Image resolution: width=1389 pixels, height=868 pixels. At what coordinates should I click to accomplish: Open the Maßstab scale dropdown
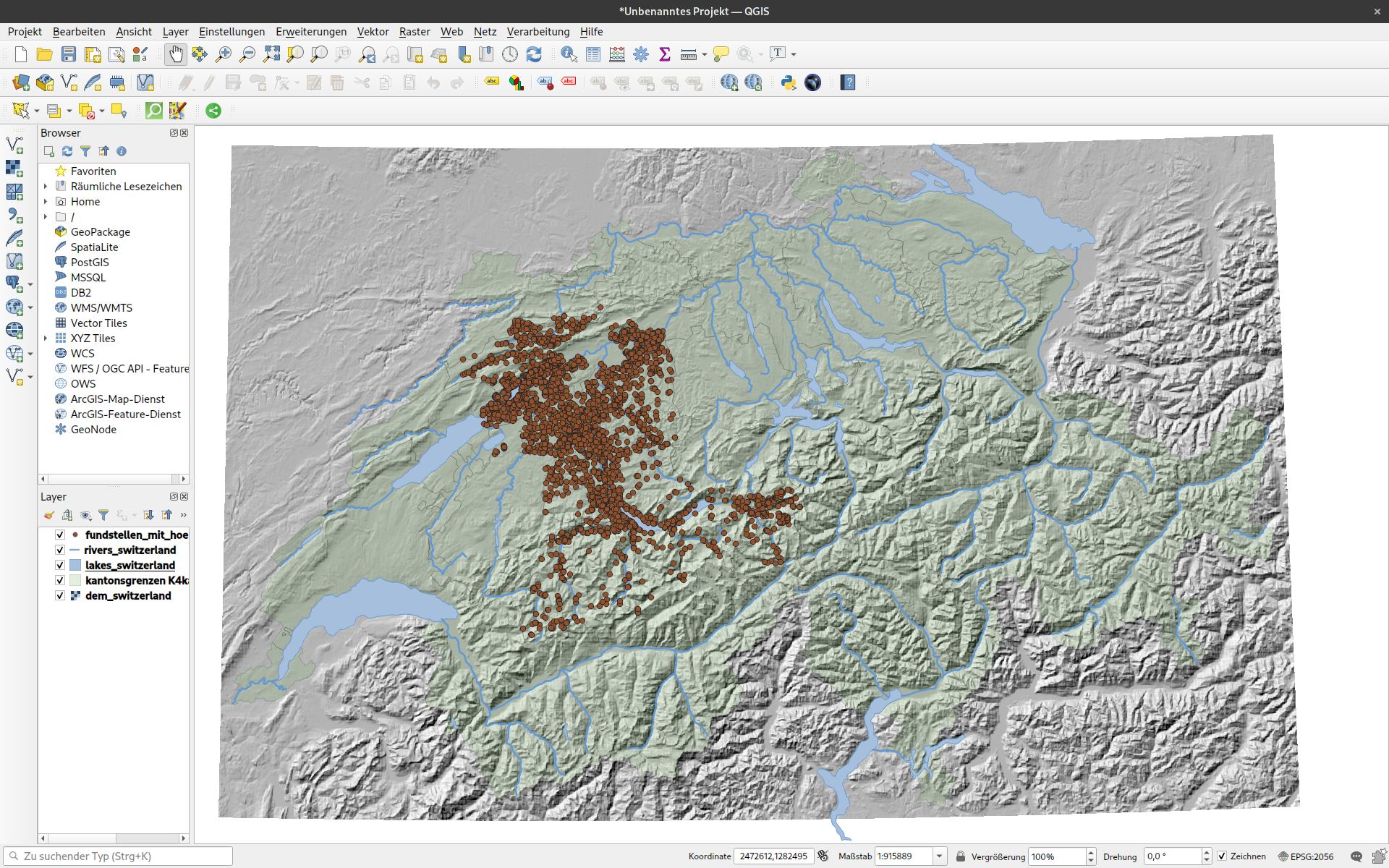pyautogui.click(x=939, y=856)
